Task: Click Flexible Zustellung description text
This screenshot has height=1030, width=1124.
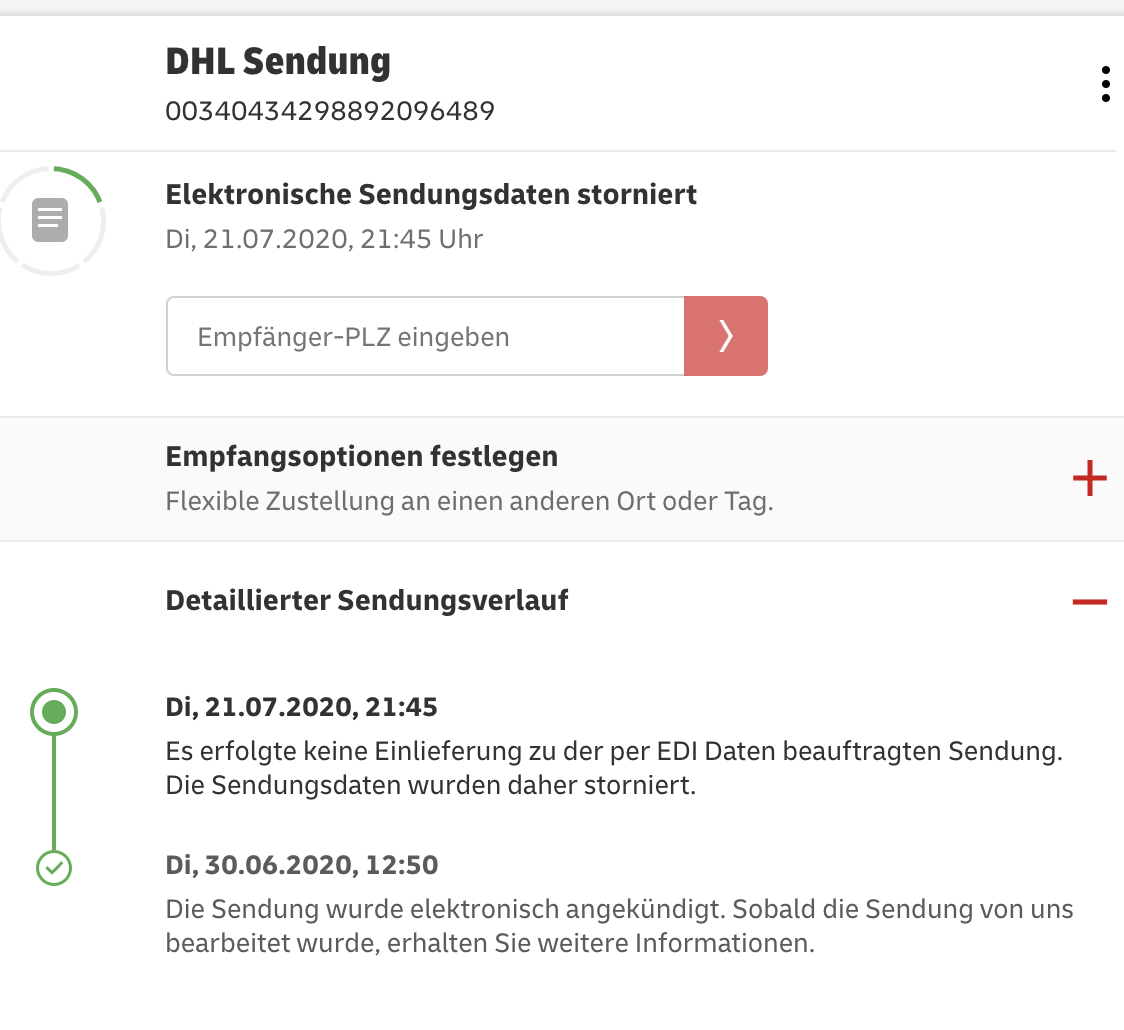Action: pos(470,501)
